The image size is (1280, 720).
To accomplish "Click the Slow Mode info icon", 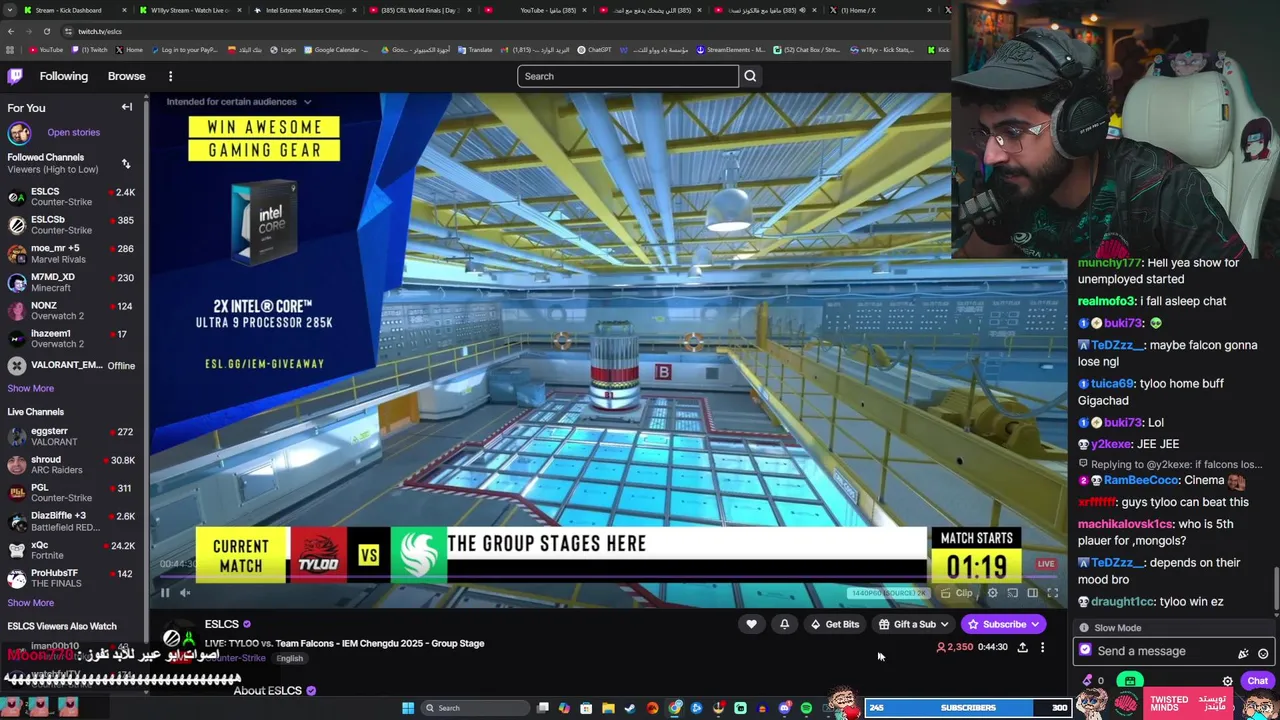I will pyautogui.click(x=1084, y=628).
